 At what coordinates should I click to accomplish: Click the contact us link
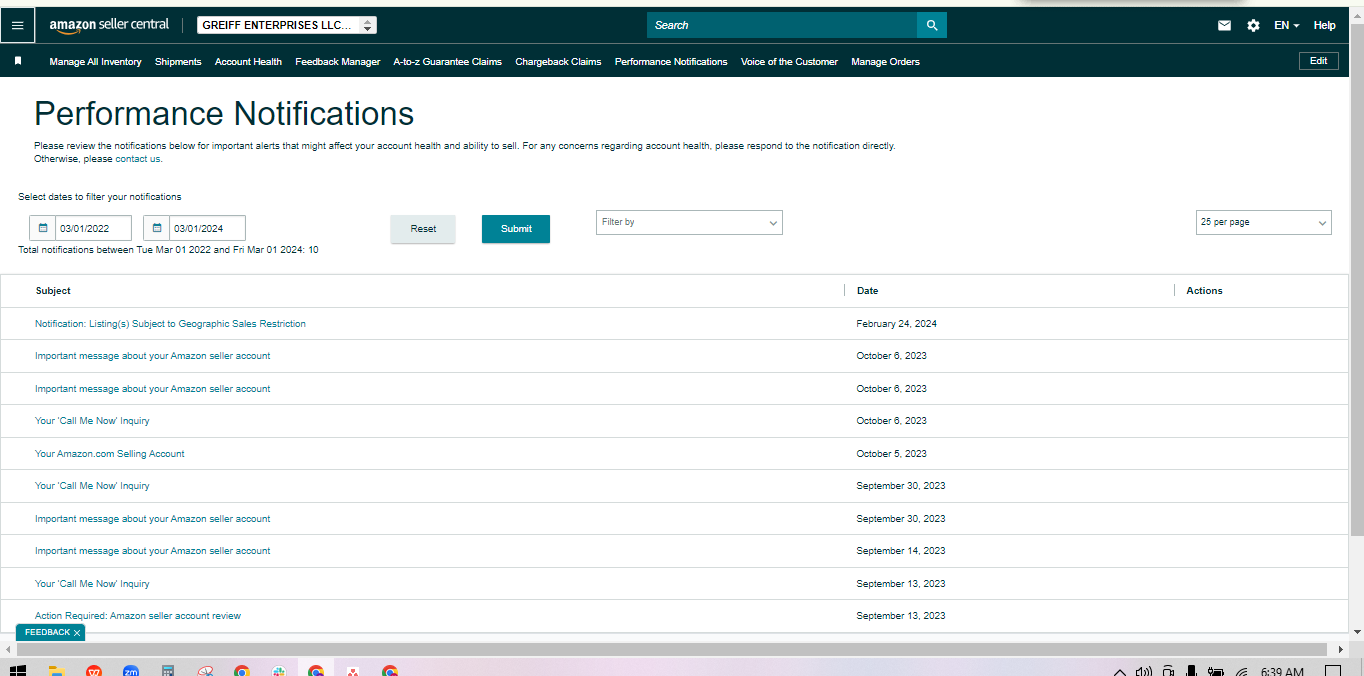(x=137, y=159)
